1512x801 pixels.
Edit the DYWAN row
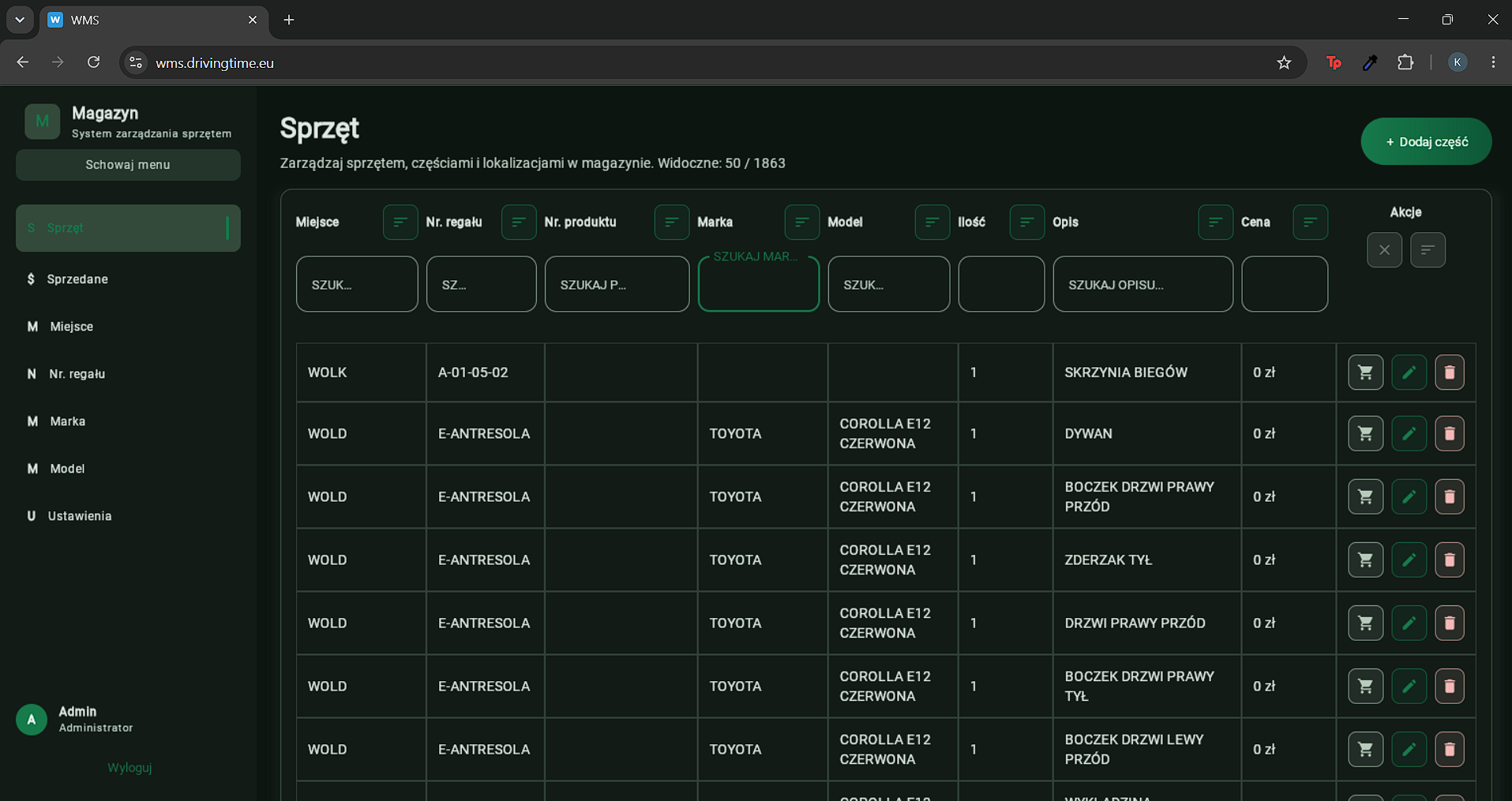point(1409,433)
